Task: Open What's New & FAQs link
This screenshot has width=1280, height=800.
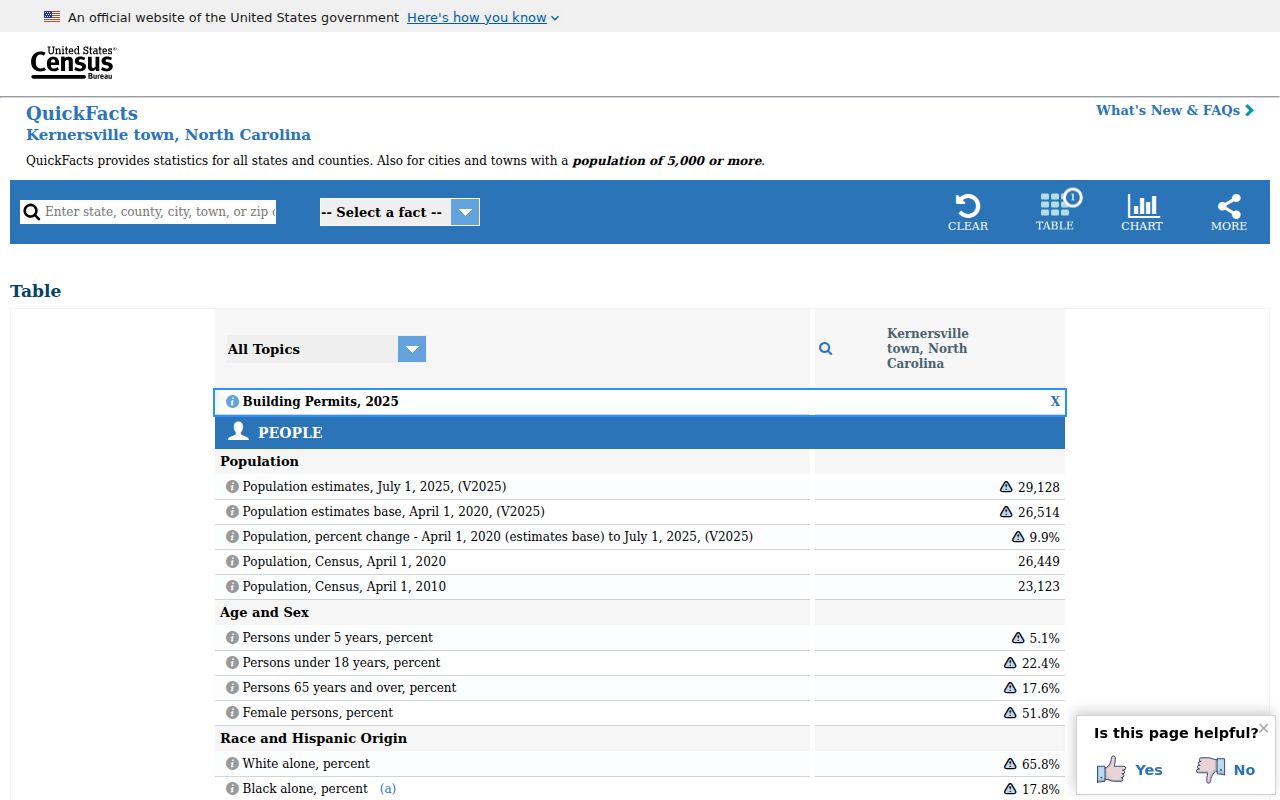Action: 1175,110
